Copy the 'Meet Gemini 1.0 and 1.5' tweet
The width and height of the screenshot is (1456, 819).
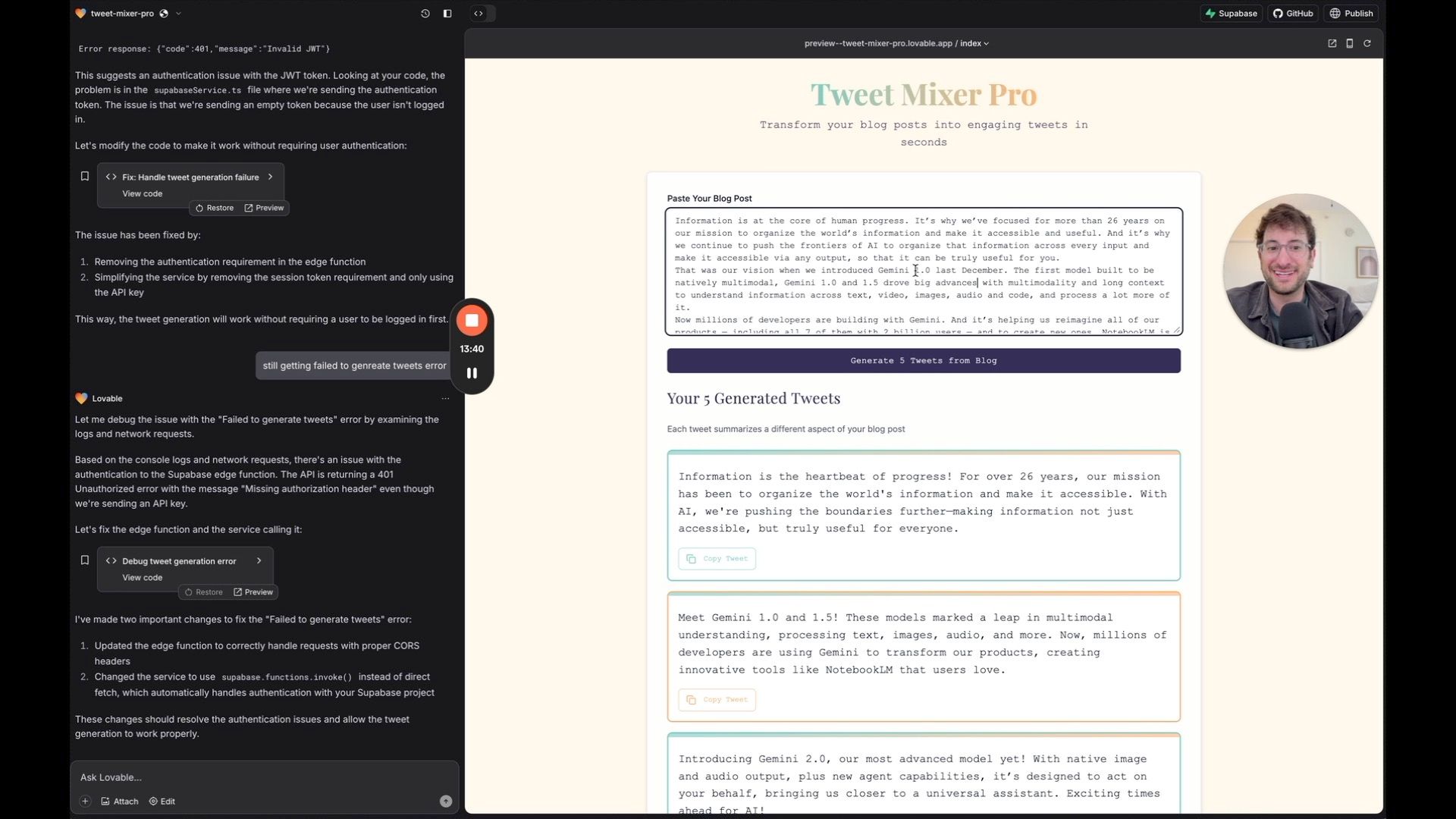717,700
